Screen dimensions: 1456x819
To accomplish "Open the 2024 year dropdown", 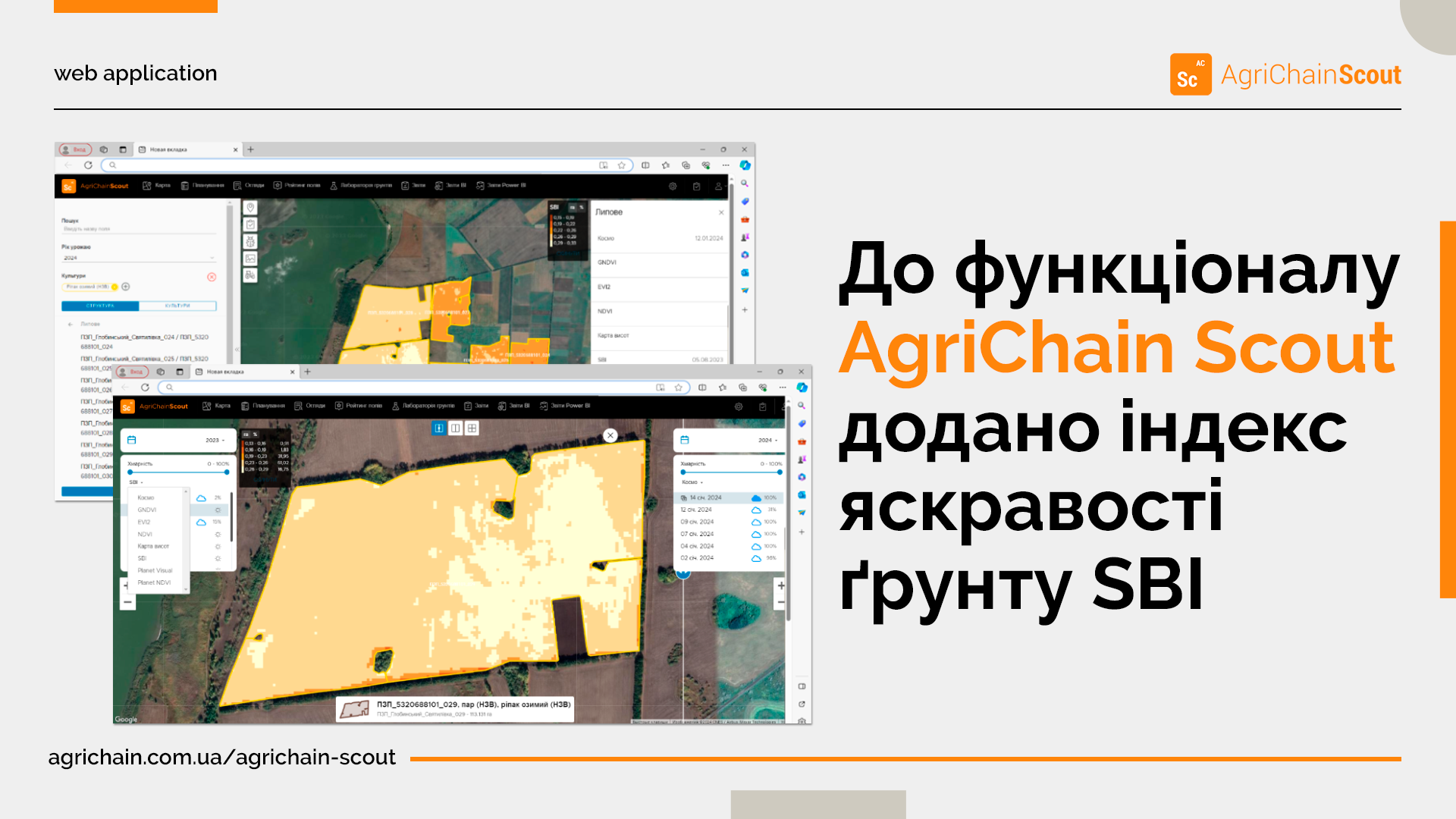I will tap(768, 440).
